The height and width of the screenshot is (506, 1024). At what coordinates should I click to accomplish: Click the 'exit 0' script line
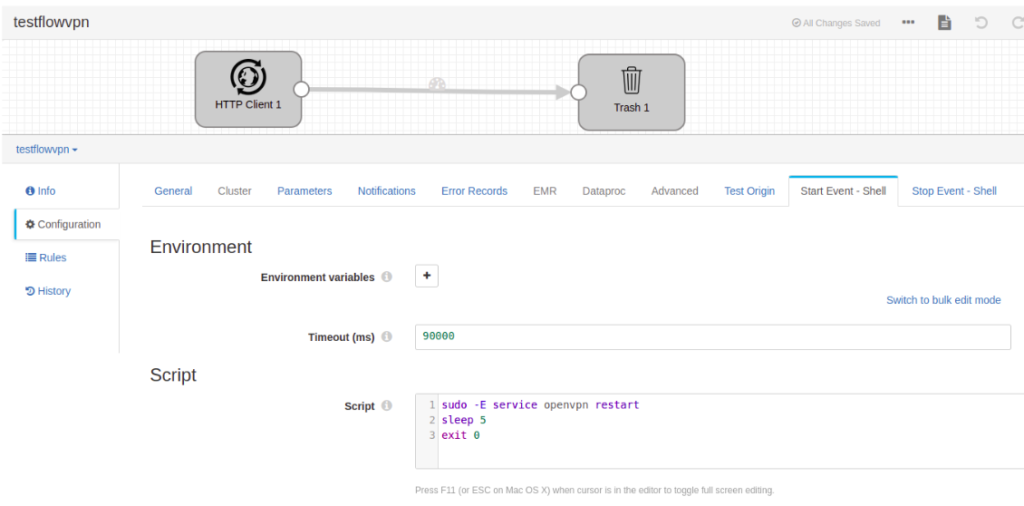(460, 435)
